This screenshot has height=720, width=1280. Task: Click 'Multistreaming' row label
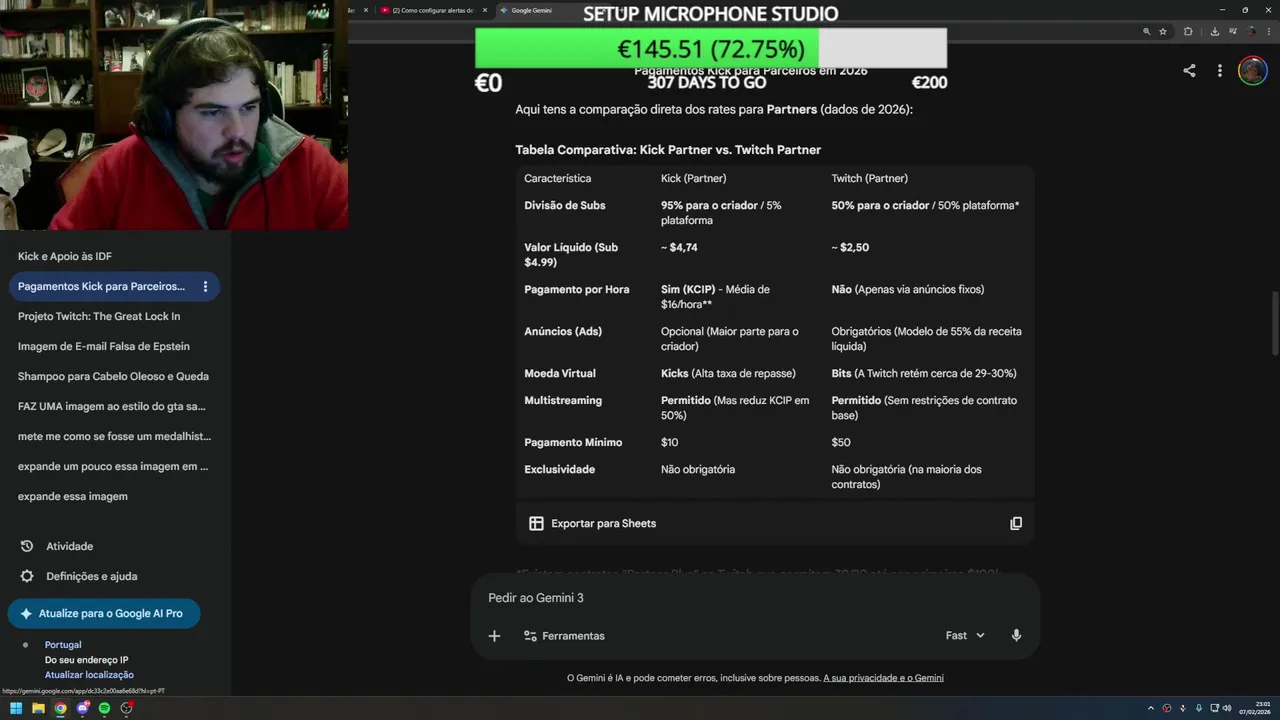(563, 400)
